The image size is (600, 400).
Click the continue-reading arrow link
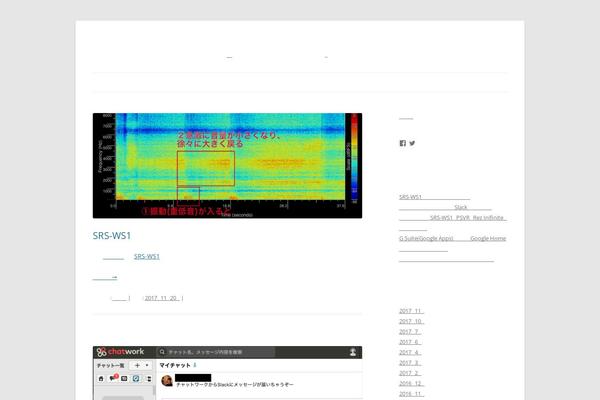point(105,277)
